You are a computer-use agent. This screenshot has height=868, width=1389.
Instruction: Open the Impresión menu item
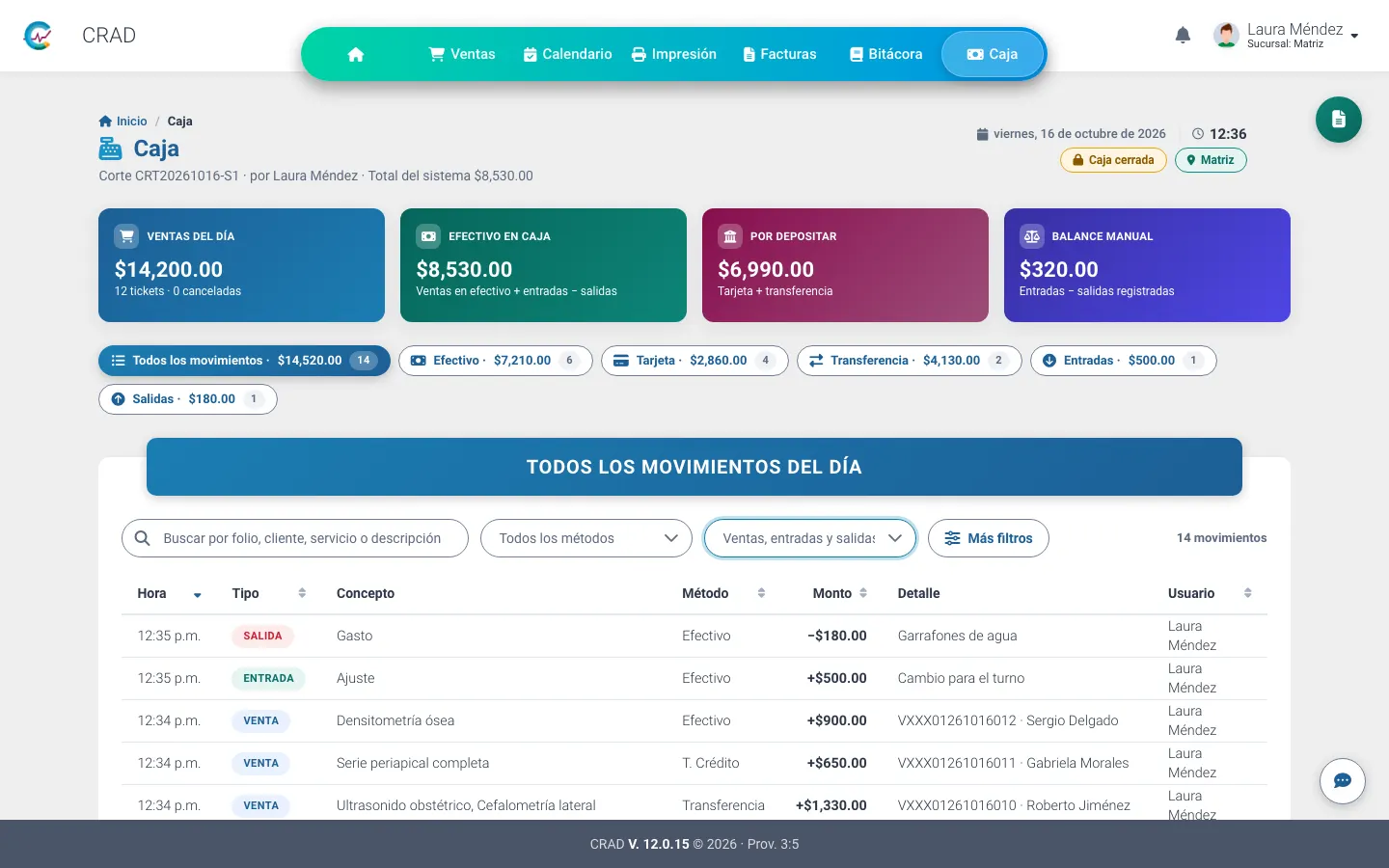674,54
